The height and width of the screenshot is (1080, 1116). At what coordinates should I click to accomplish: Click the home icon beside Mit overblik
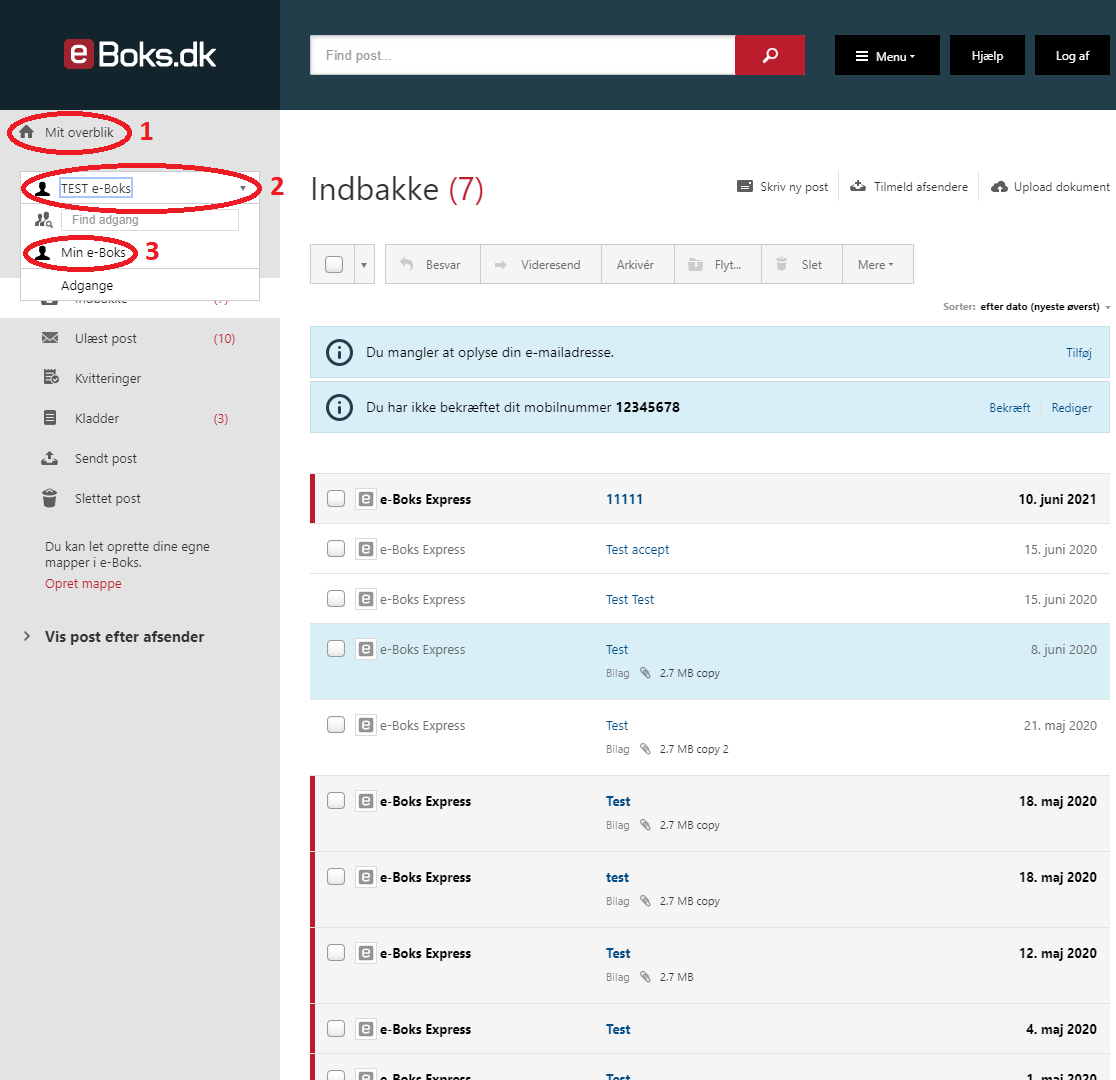27,132
